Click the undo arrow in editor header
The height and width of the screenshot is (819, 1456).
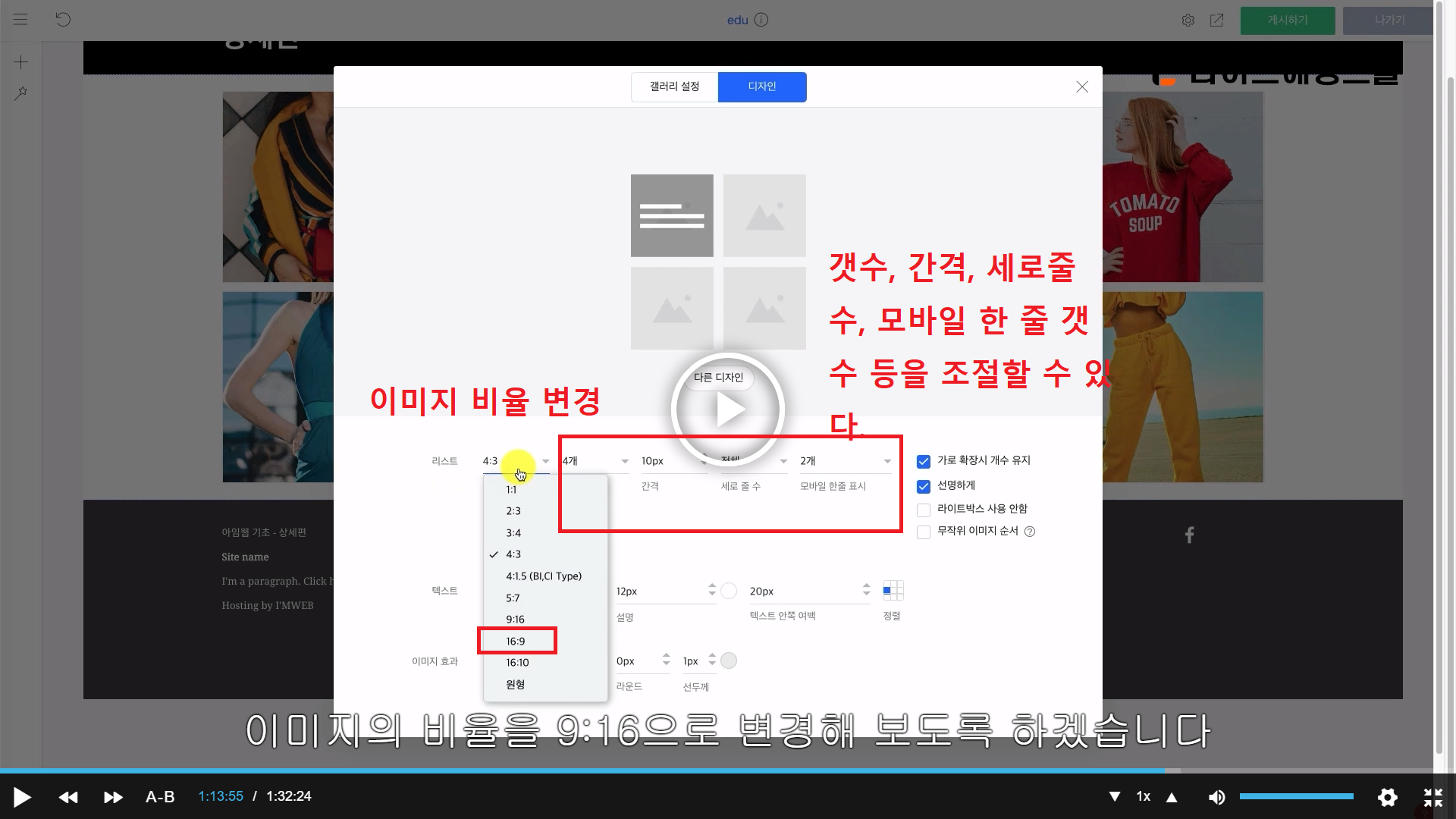click(63, 20)
